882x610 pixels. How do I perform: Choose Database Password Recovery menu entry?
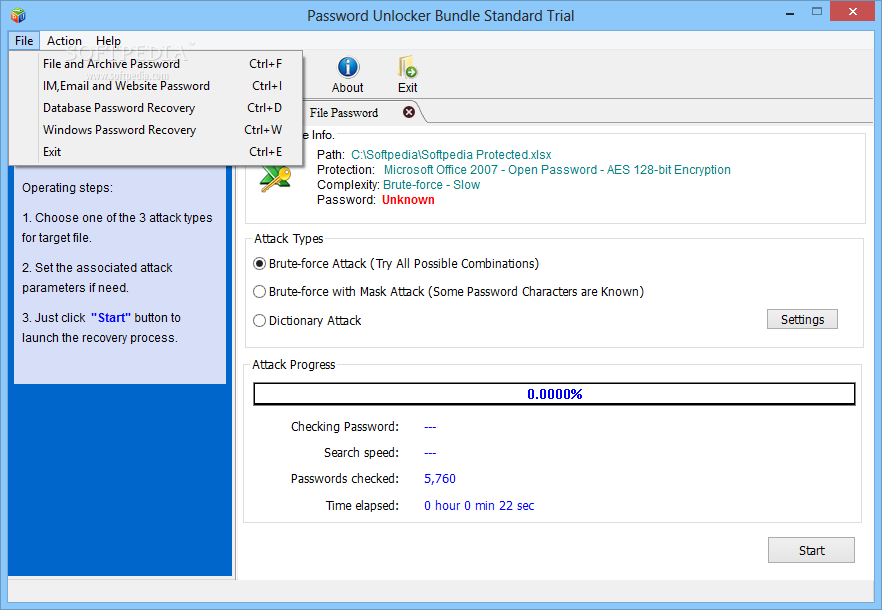156,107
